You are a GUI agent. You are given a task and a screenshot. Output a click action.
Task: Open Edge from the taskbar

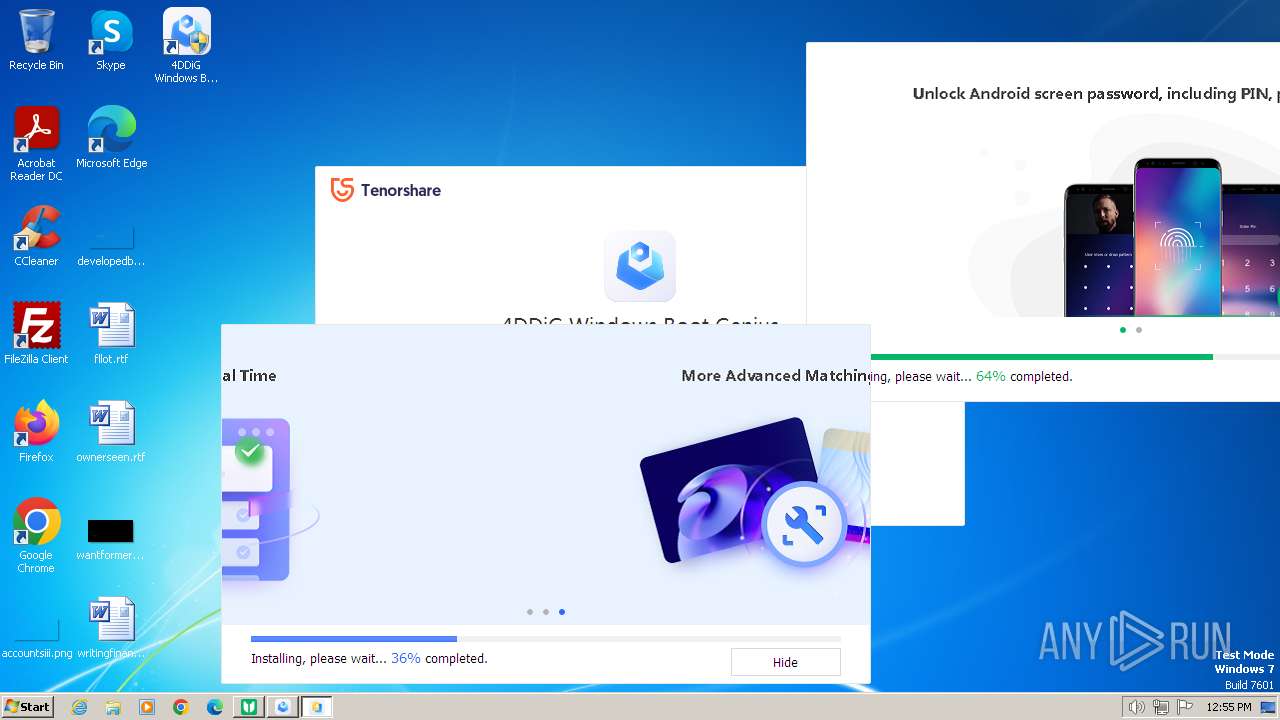(215, 707)
